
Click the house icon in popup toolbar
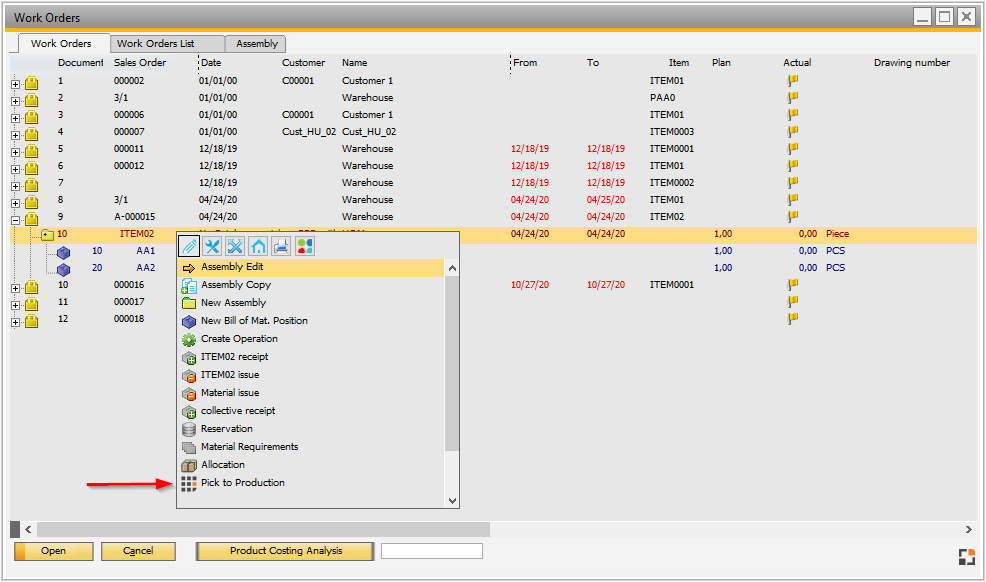[x=258, y=246]
